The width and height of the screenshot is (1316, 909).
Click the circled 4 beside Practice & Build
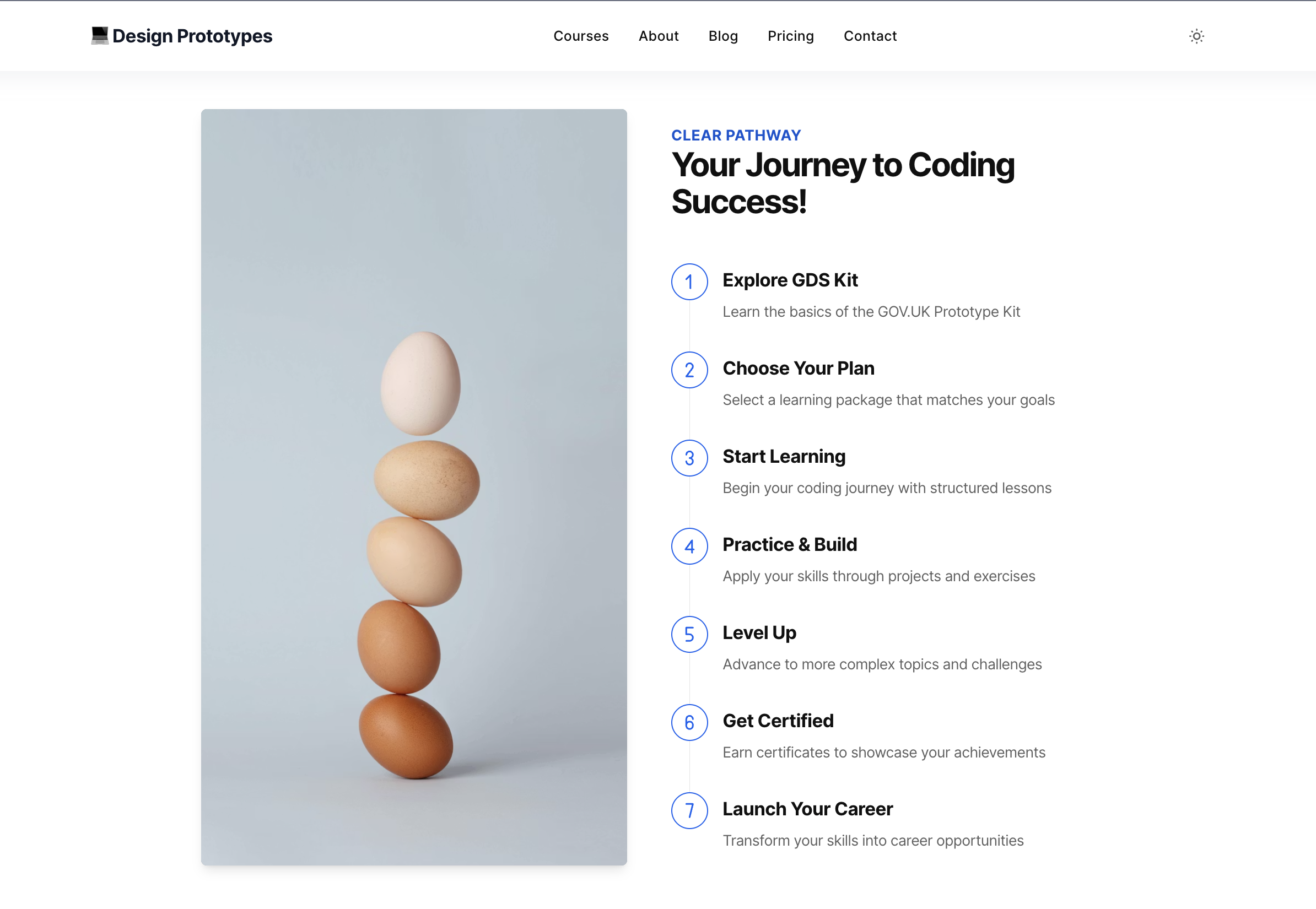(689, 546)
